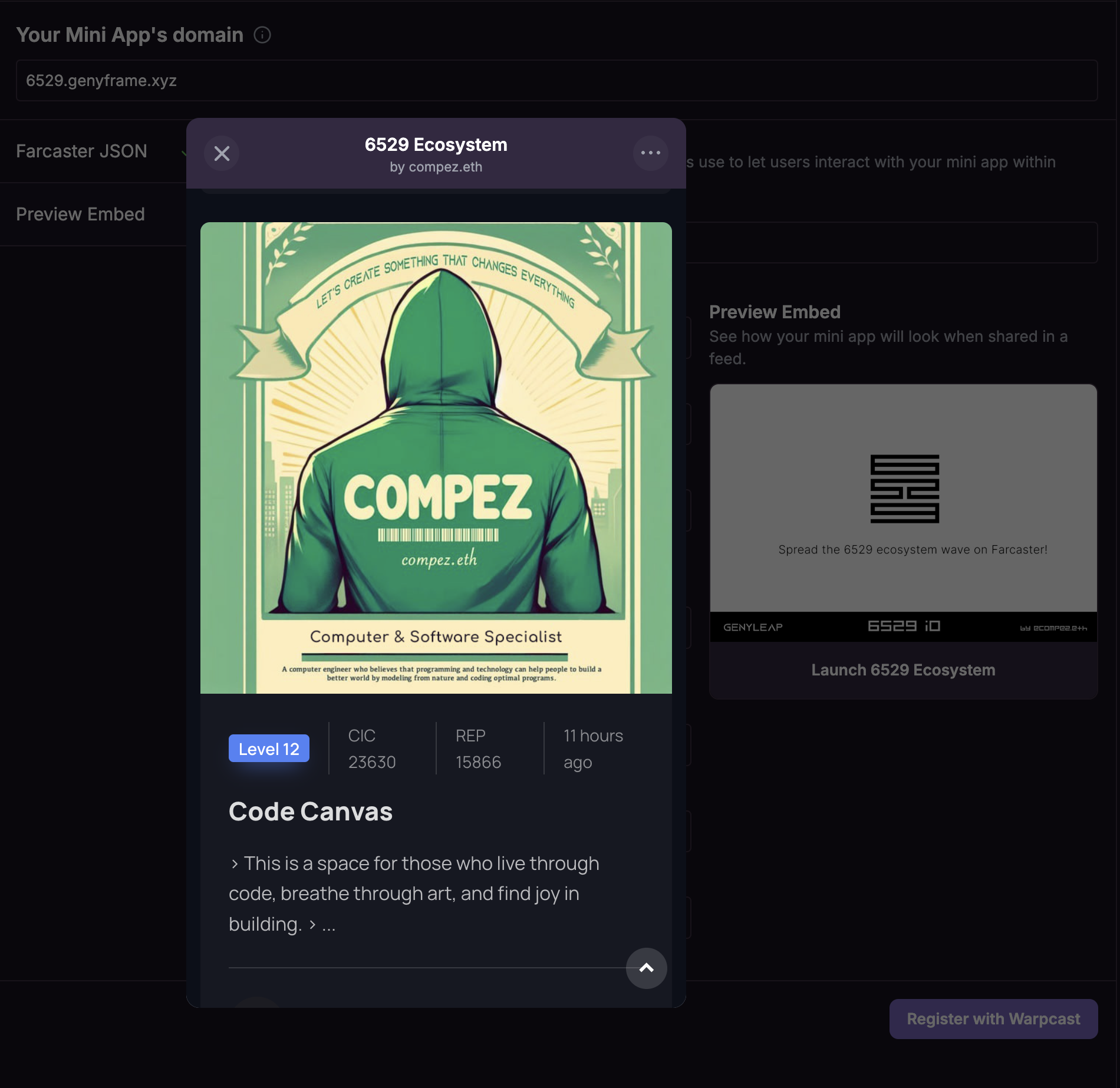Click the 6529 embed preview image

point(903,513)
